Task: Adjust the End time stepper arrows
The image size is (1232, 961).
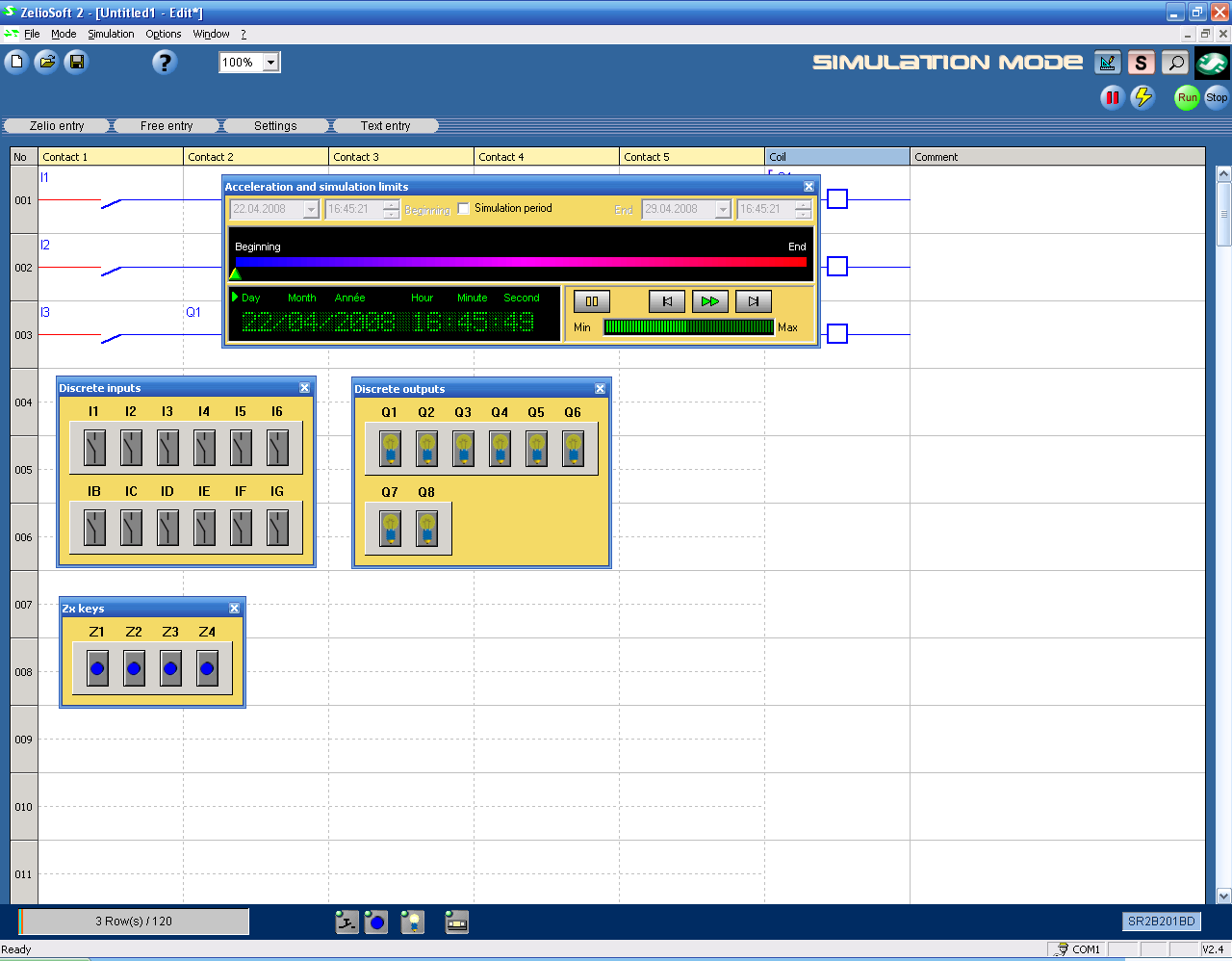Action: click(803, 210)
